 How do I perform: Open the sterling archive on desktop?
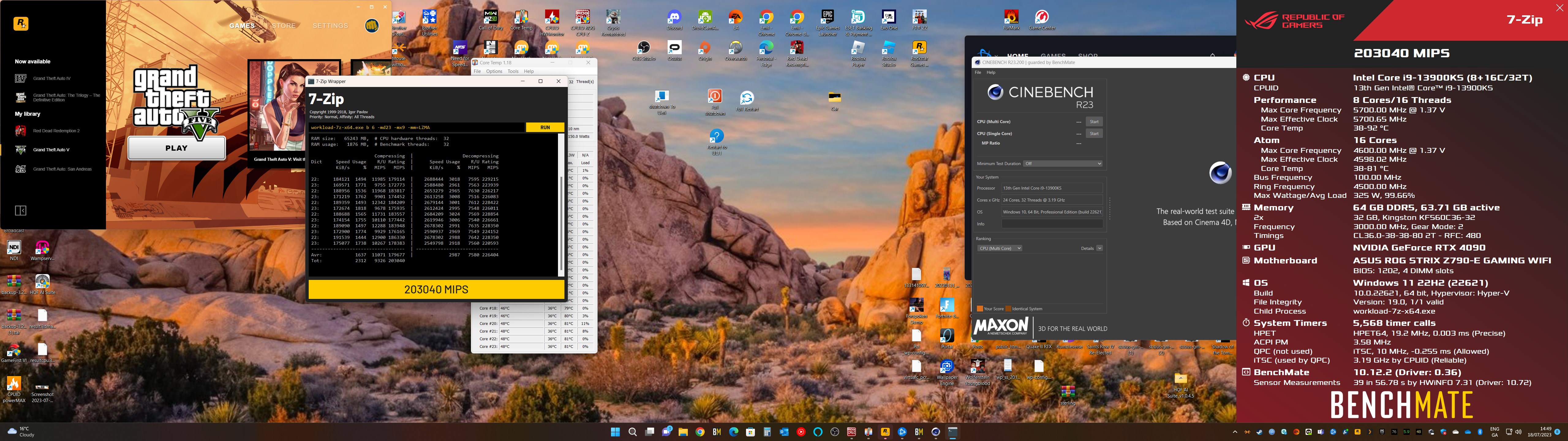point(1068,395)
